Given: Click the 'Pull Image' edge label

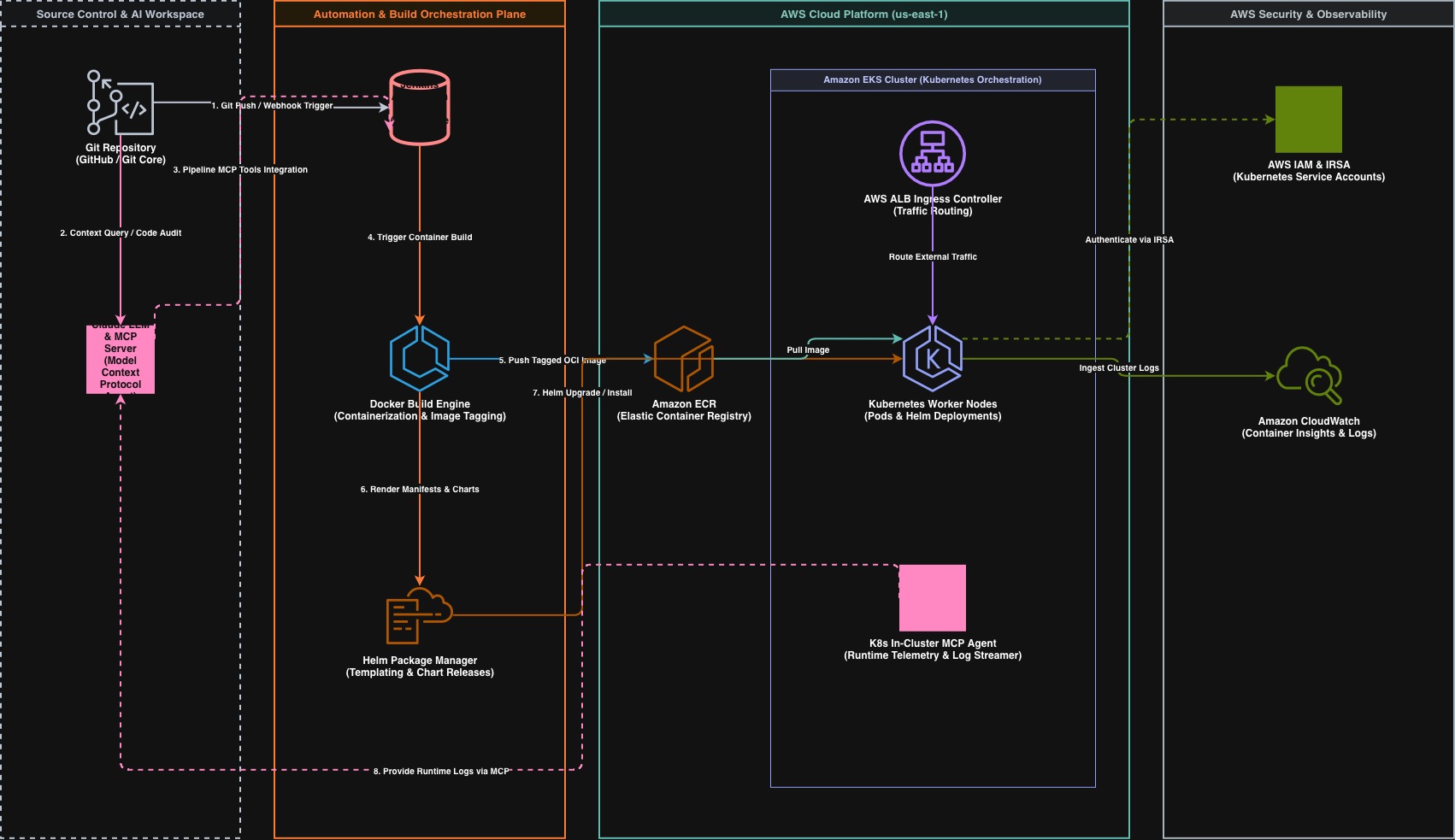Looking at the screenshot, I should tap(808, 350).
